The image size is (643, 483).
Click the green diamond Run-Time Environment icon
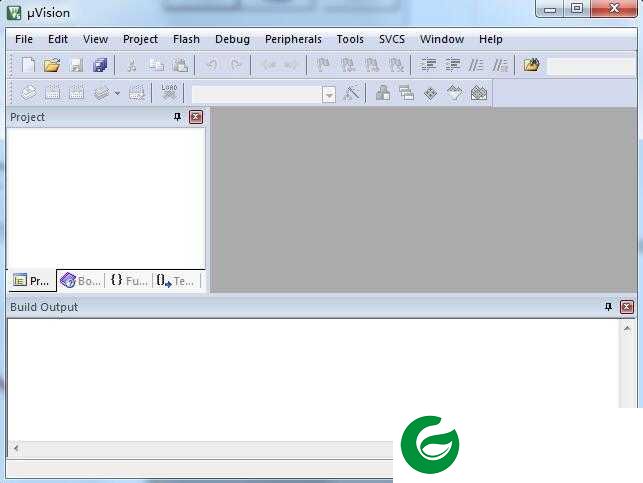[431, 93]
